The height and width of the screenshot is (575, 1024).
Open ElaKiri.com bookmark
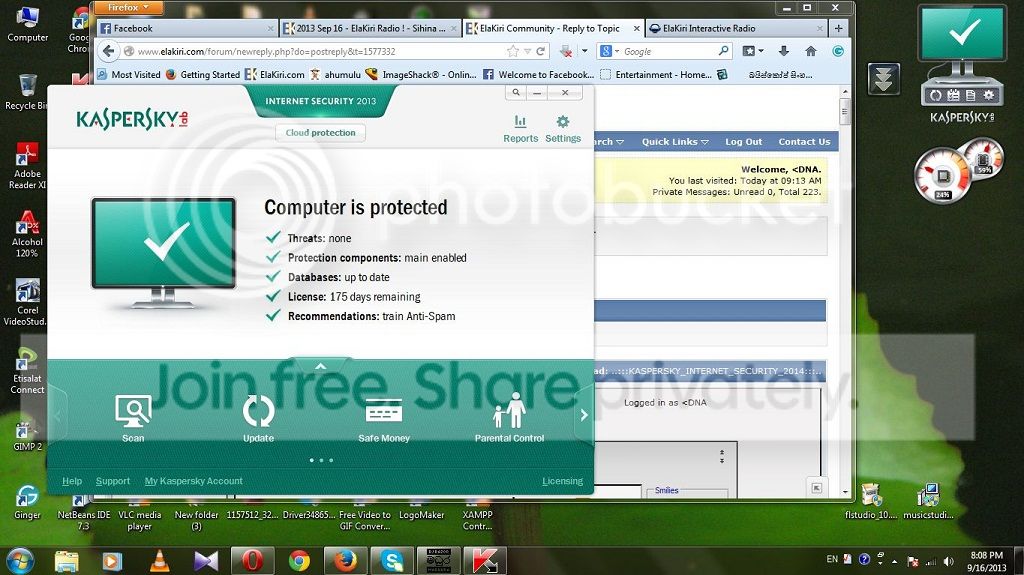tap(275, 74)
